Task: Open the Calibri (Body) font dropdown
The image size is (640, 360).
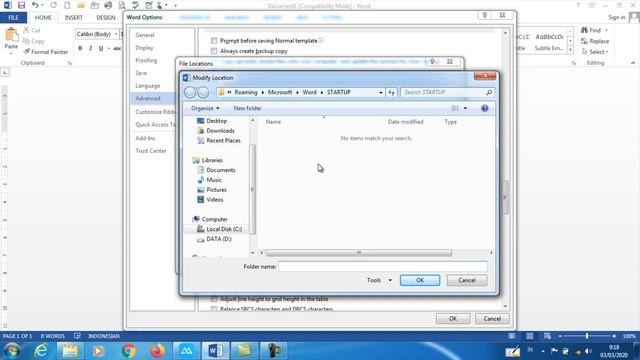Action: pyautogui.click(x=116, y=34)
